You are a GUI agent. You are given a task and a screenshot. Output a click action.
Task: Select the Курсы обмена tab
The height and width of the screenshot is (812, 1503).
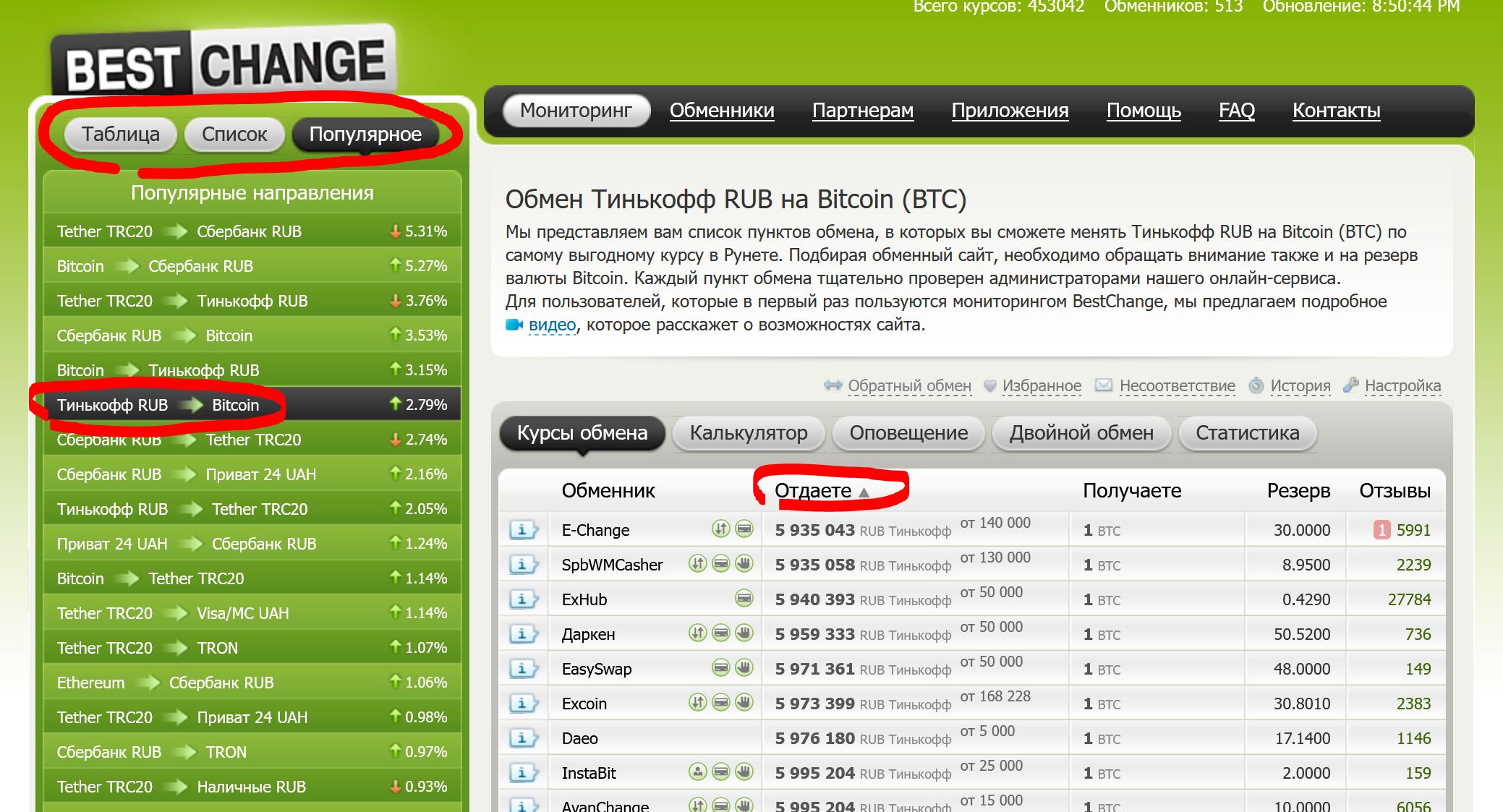[582, 433]
